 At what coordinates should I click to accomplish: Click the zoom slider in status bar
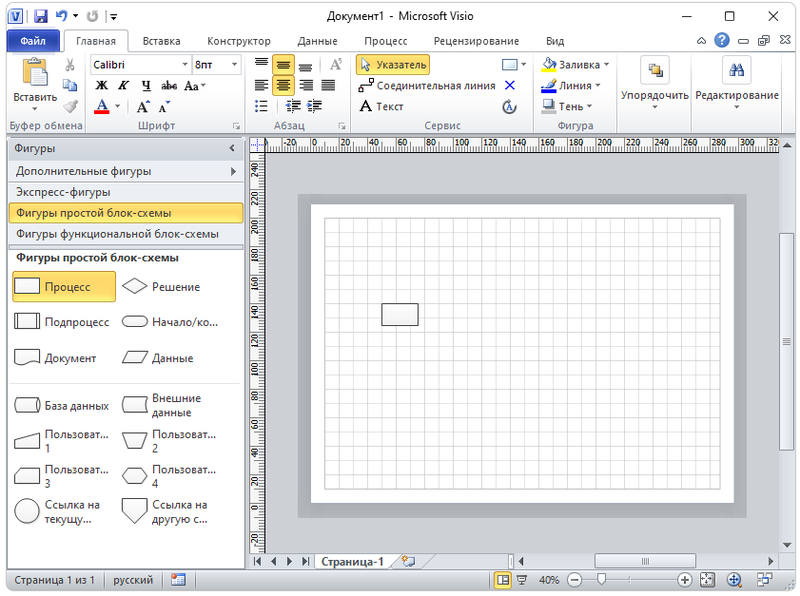(601, 580)
